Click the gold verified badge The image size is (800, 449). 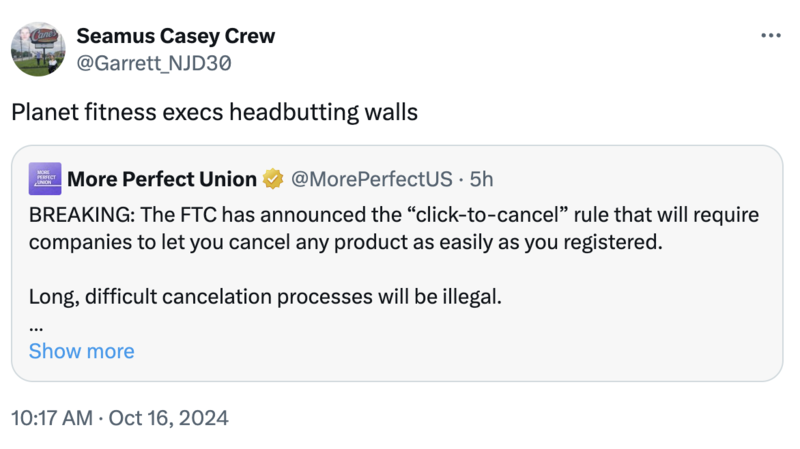click(x=272, y=180)
